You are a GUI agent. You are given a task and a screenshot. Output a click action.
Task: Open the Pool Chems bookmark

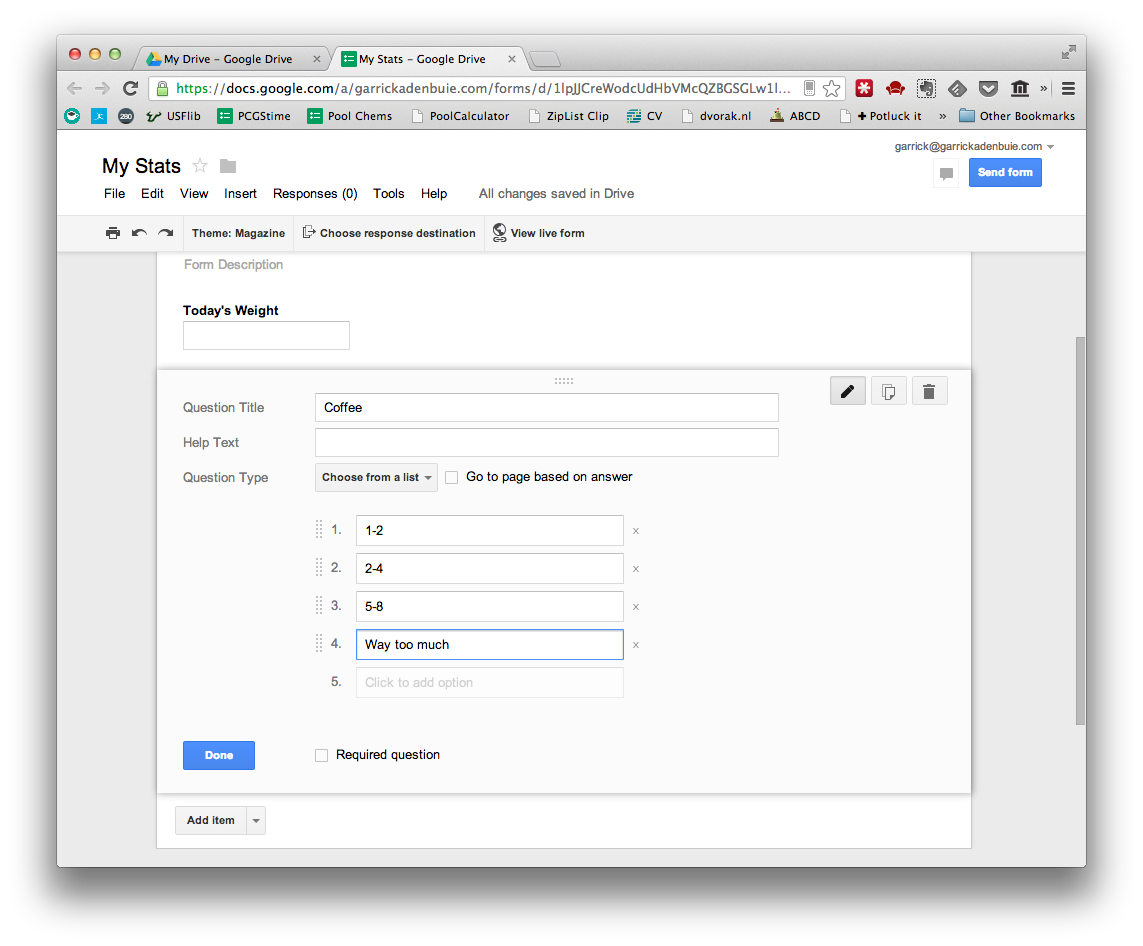pos(350,116)
